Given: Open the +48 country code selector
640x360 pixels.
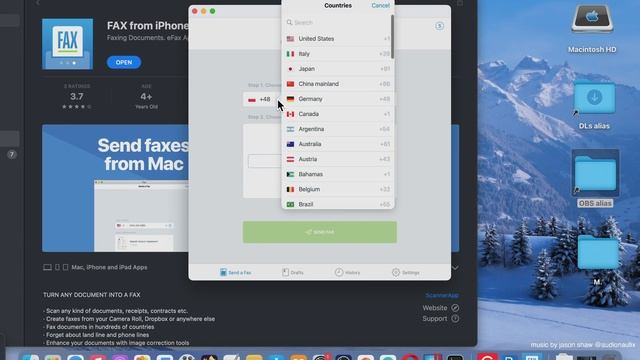Looking at the screenshot, I should click(261, 100).
